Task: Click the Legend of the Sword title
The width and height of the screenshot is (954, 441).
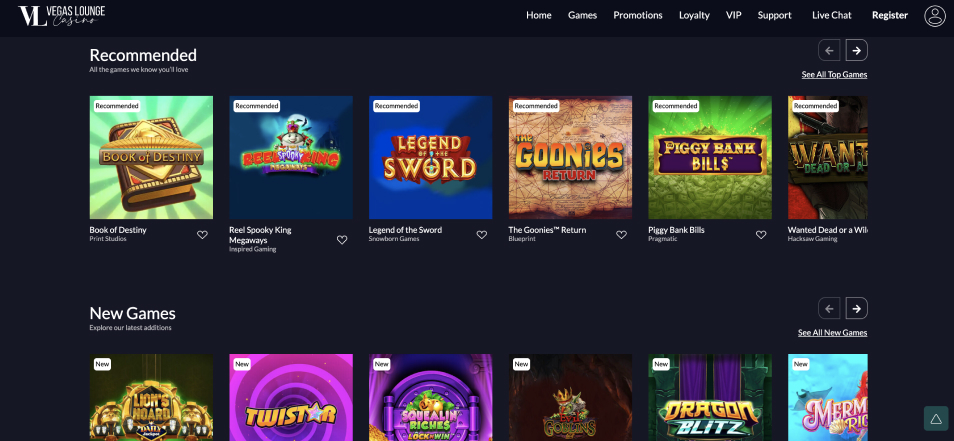Action: pyautogui.click(x=405, y=230)
